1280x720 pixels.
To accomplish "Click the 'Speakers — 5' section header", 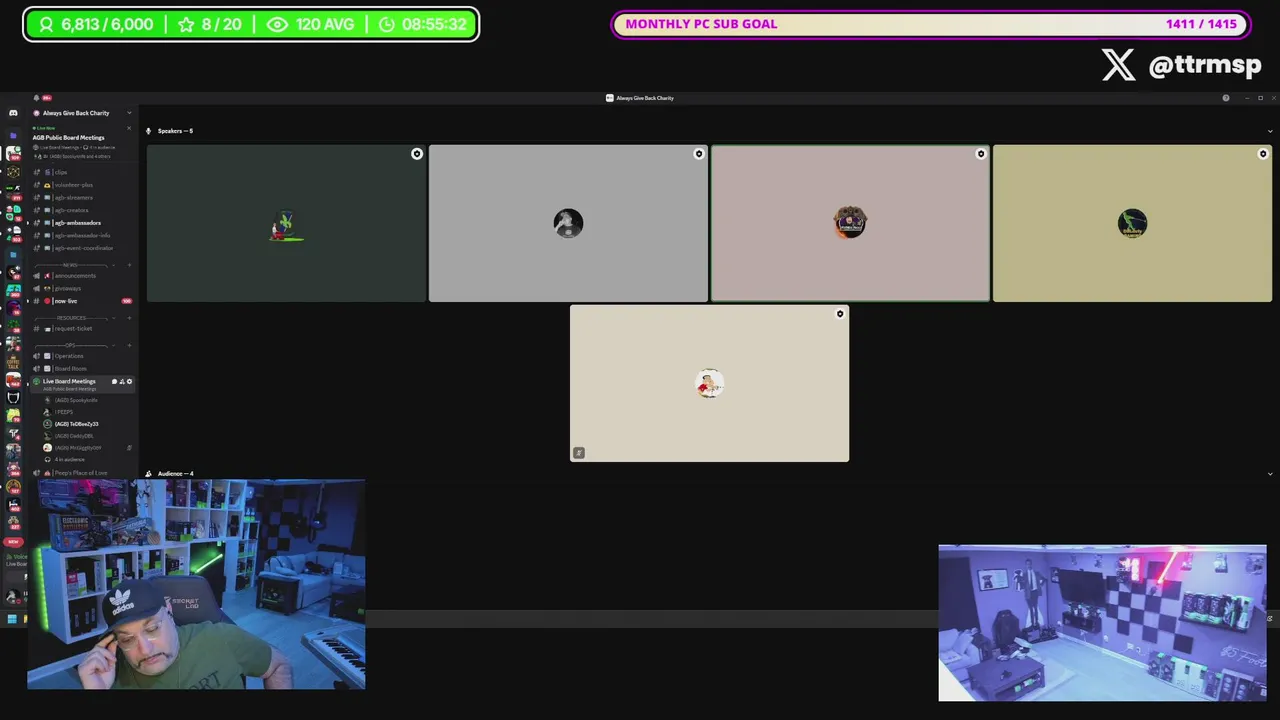I will pyautogui.click(x=175, y=131).
